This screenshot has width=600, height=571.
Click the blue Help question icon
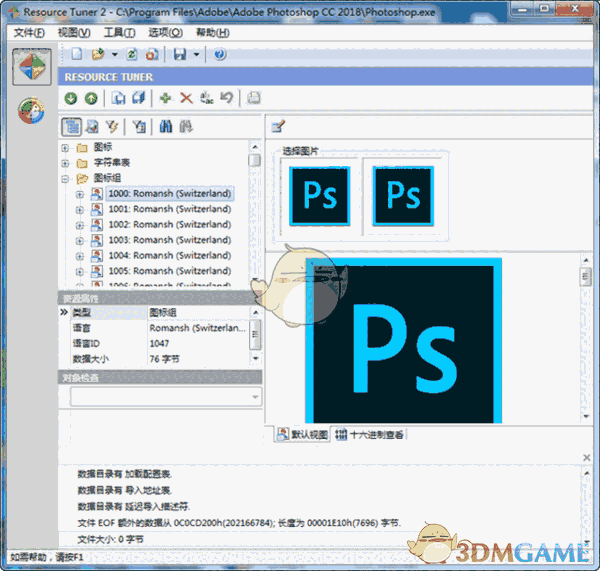point(220,54)
